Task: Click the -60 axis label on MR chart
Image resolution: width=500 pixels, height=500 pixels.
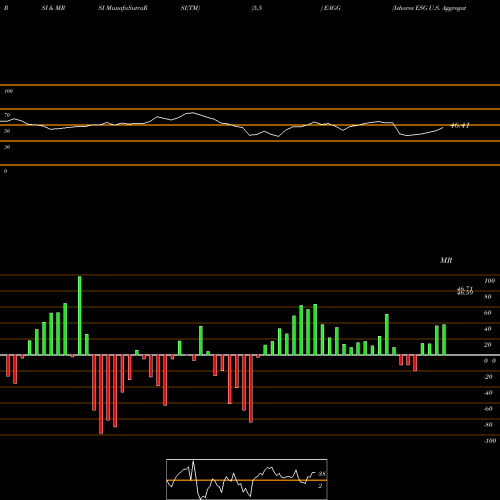Action: coord(488,409)
